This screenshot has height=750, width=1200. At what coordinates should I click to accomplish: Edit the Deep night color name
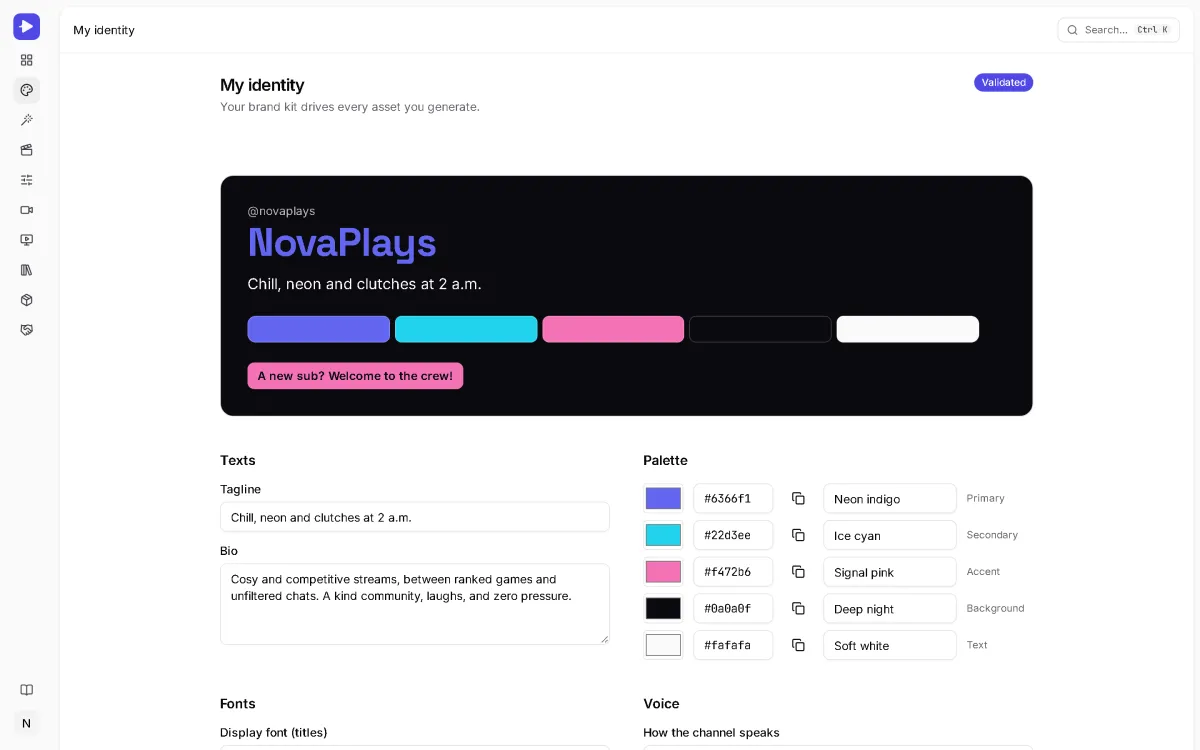(x=890, y=608)
